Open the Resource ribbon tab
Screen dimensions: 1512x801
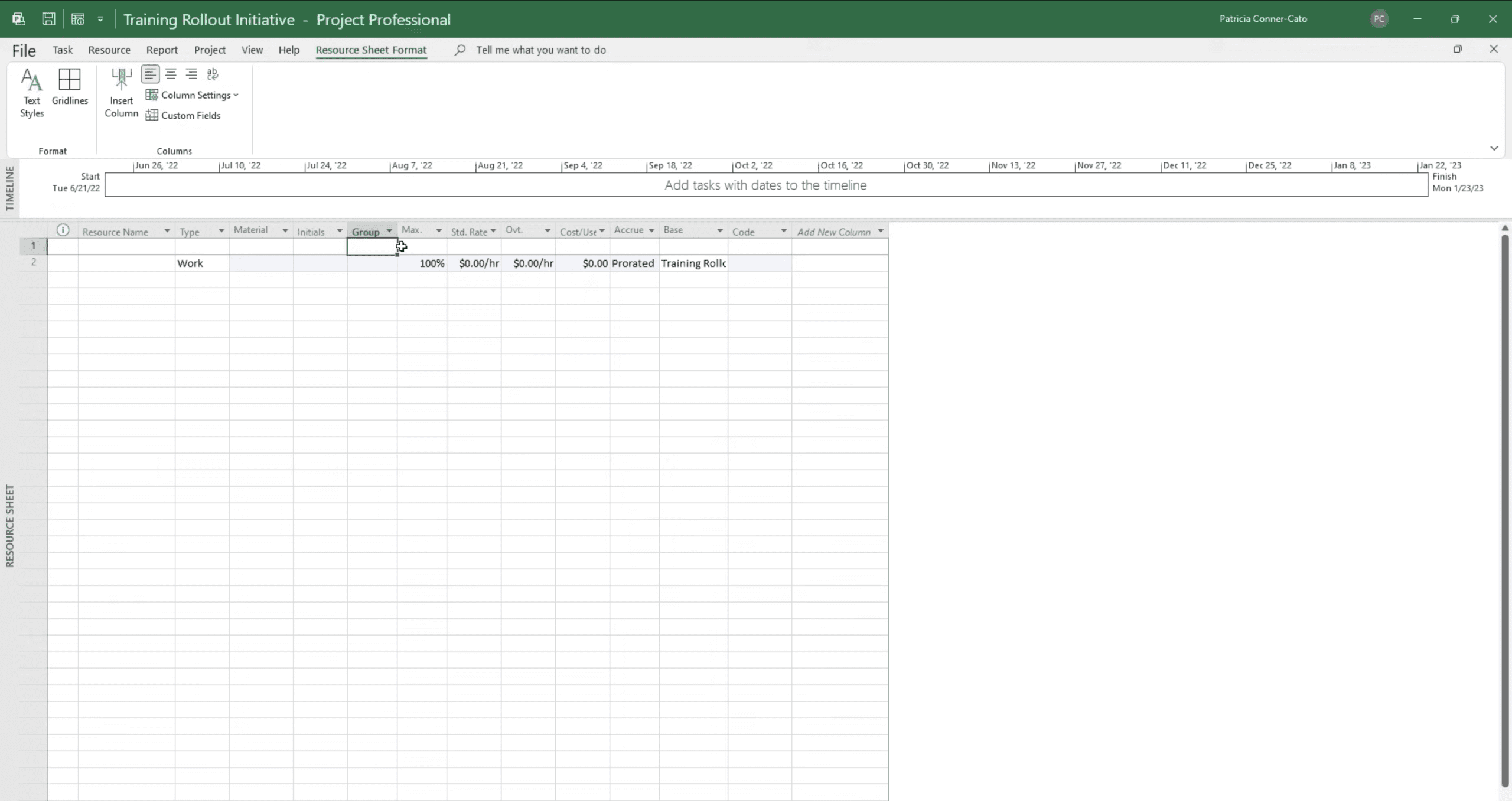click(x=109, y=50)
